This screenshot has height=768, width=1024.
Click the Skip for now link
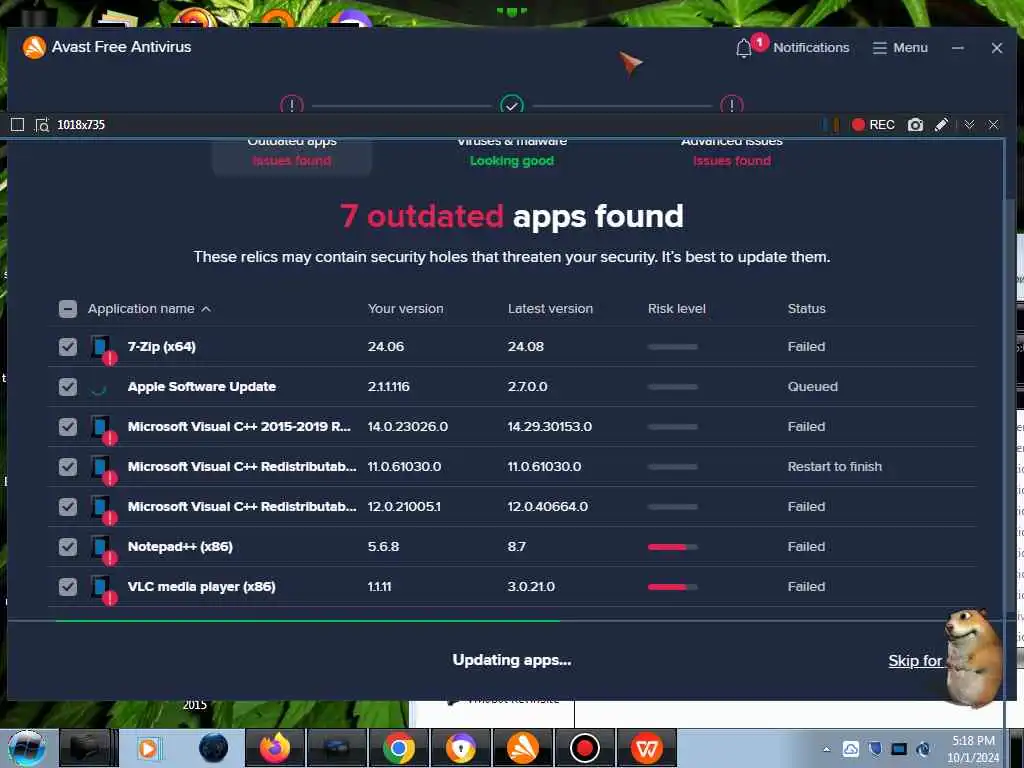(916, 661)
